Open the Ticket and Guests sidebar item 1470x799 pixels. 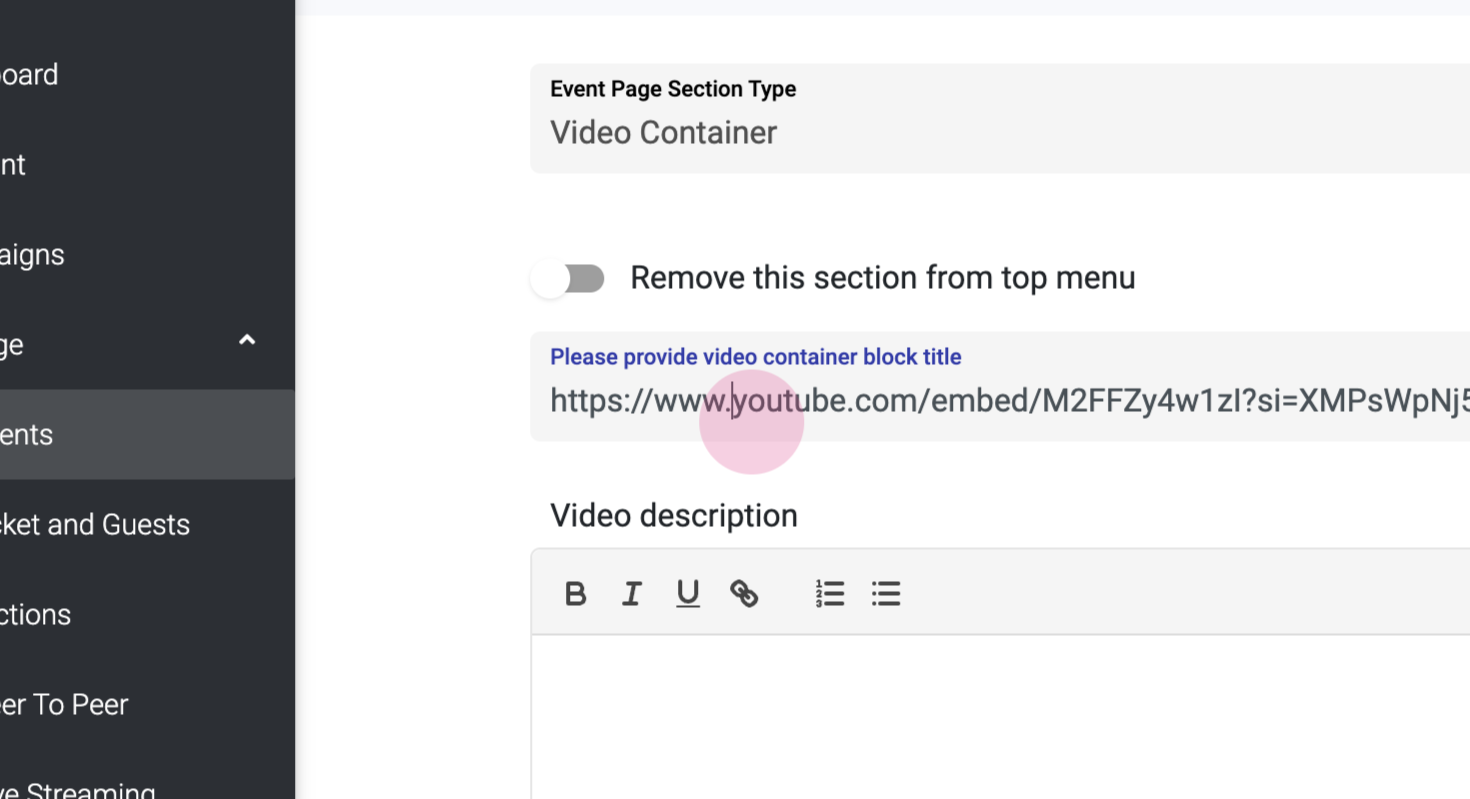[x=95, y=525]
